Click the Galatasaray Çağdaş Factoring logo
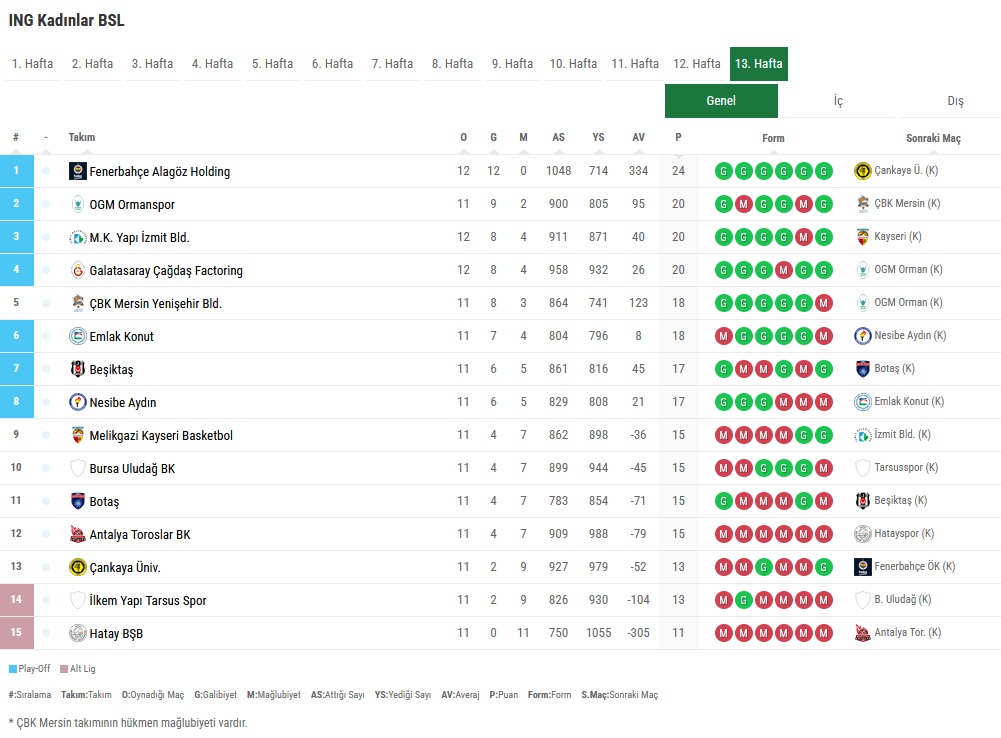This screenshot has width=1001, height=738. [77, 270]
